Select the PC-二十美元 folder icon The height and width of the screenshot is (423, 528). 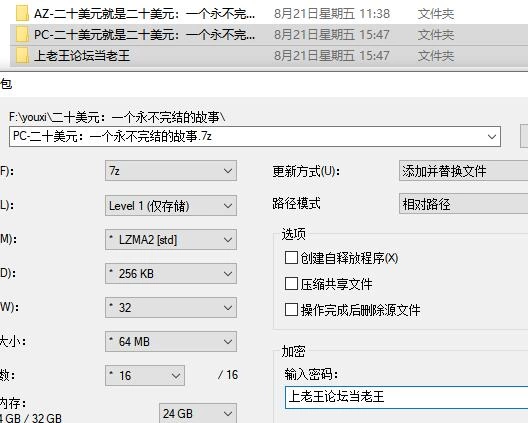(22, 34)
